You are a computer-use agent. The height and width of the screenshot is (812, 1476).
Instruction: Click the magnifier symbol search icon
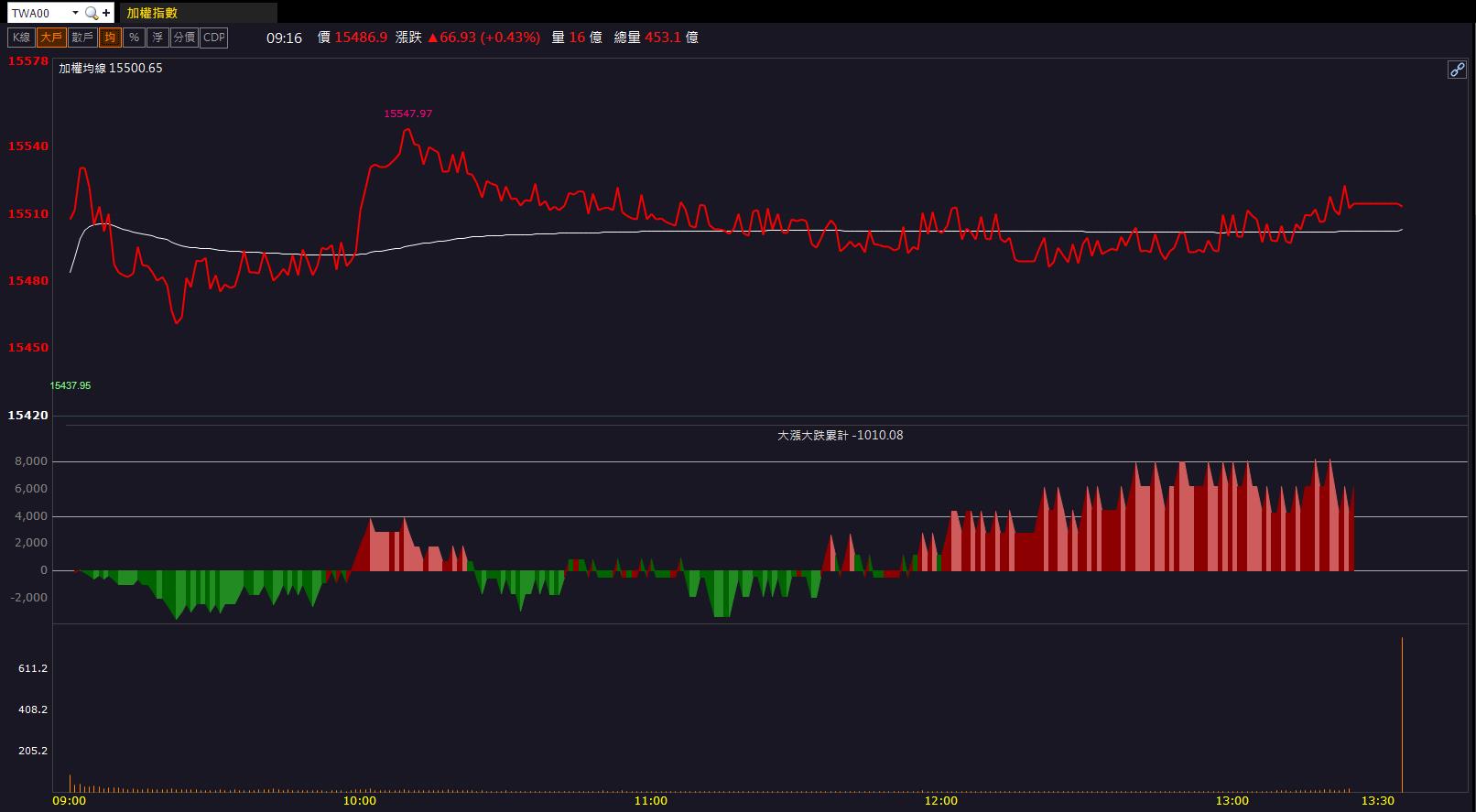[91, 13]
